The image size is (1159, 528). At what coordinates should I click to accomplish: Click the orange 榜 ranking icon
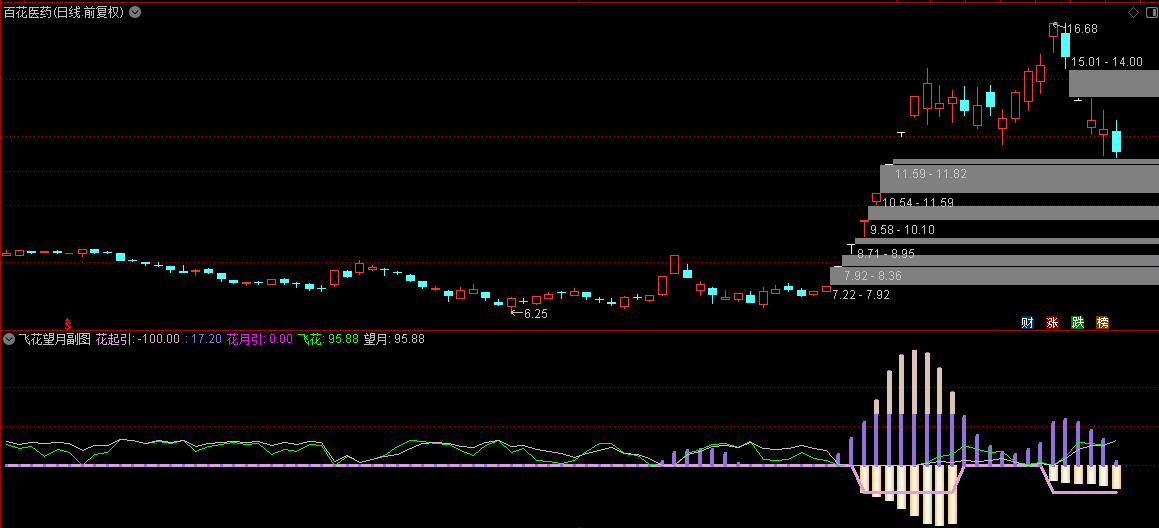tap(1103, 322)
